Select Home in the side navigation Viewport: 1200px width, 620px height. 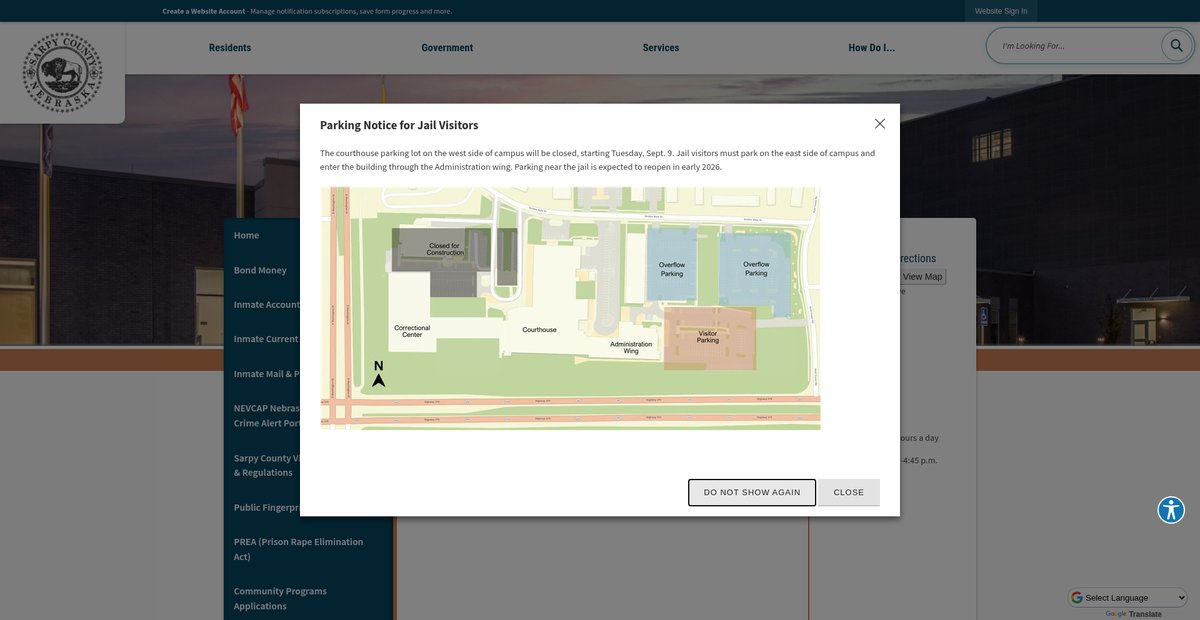click(x=246, y=236)
